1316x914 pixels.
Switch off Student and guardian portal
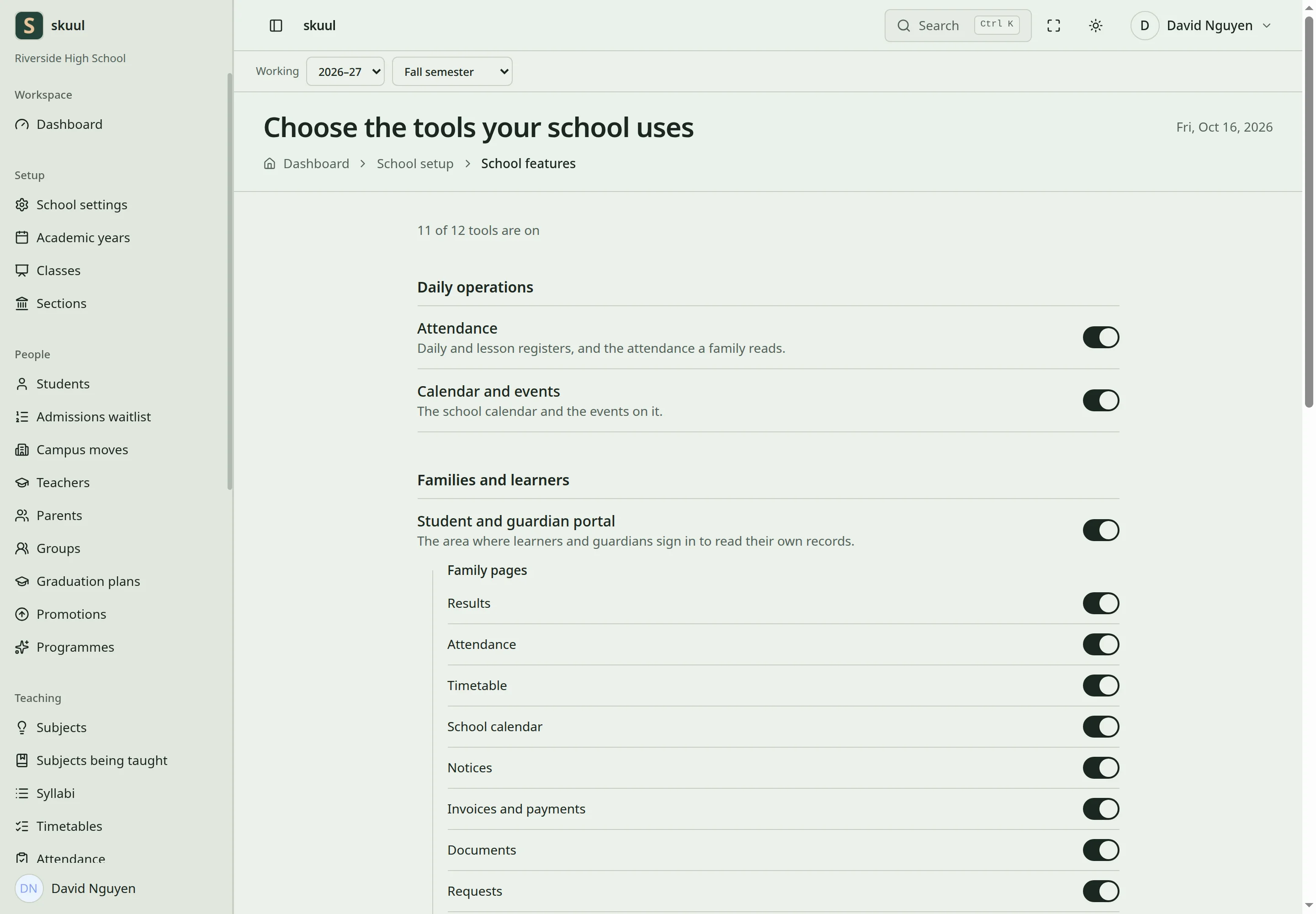pos(1100,530)
